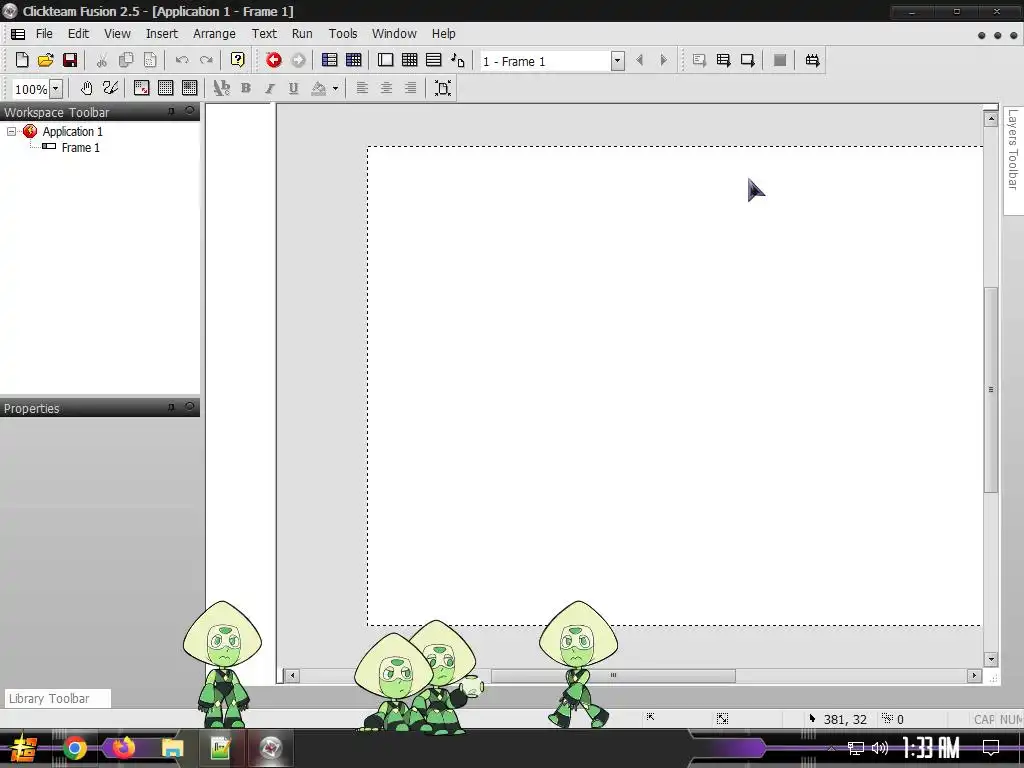Run Frame from the toolbar

(747, 61)
